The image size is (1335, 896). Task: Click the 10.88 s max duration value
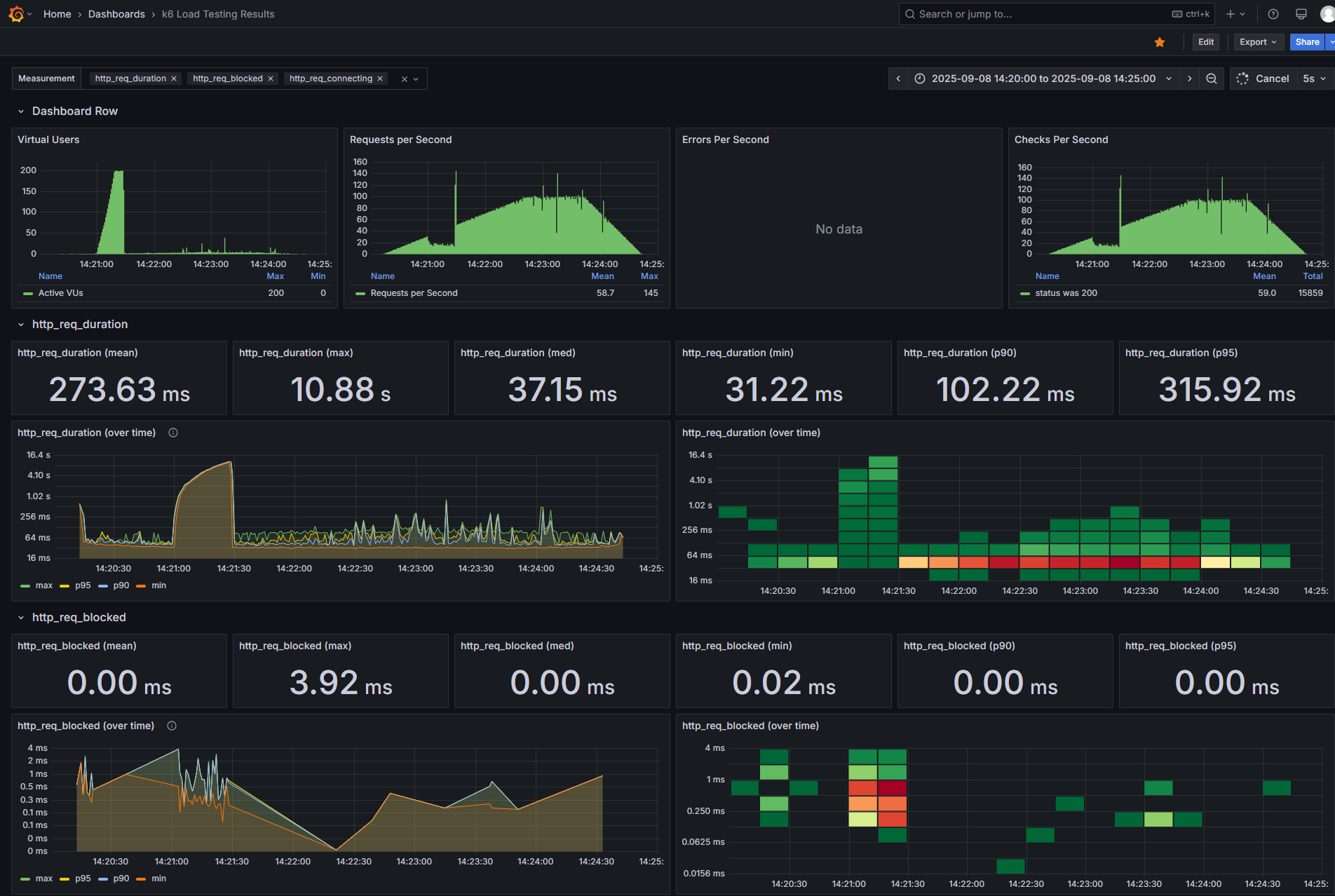point(340,390)
